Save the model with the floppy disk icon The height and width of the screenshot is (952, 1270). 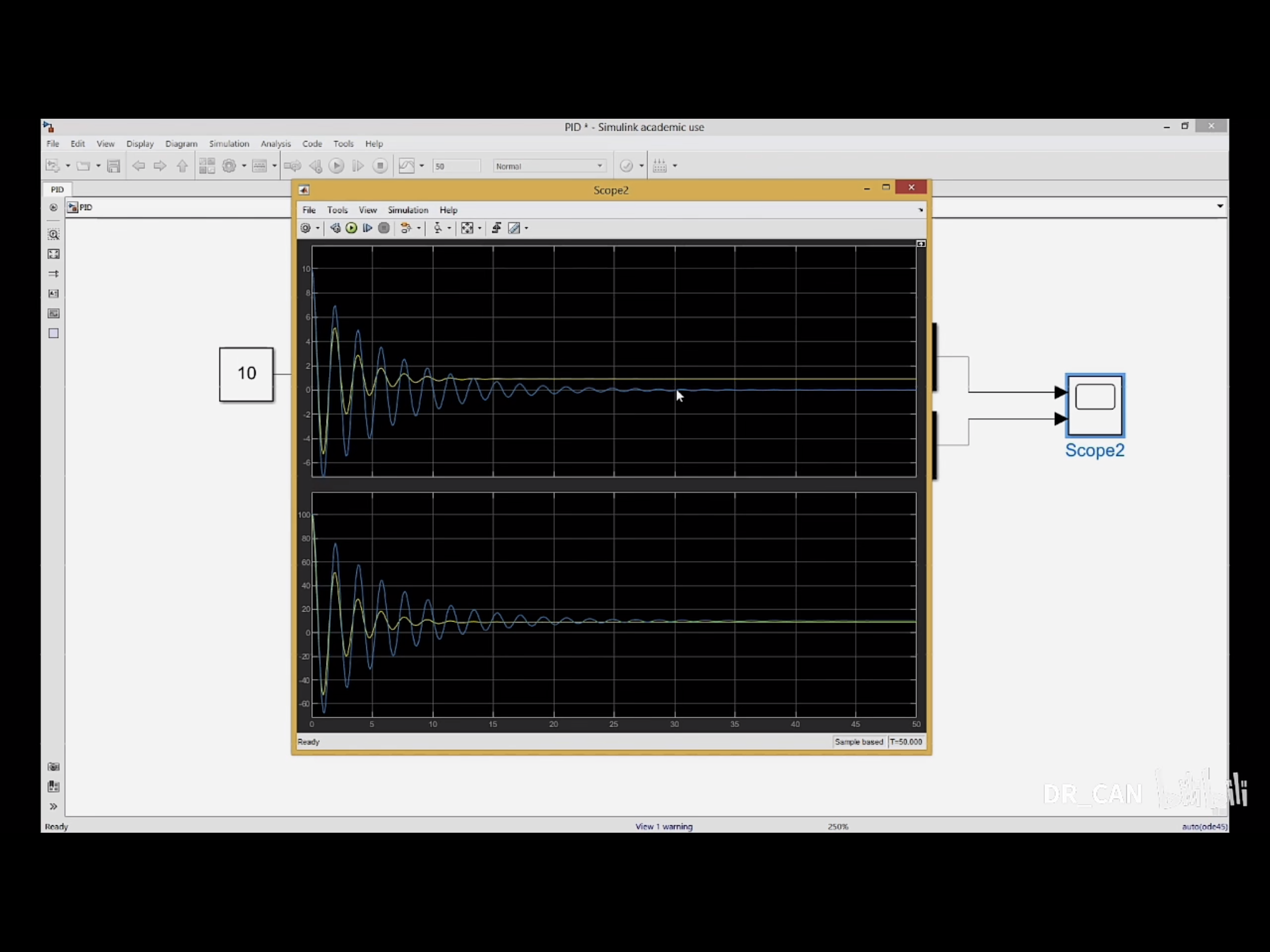(114, 166)
